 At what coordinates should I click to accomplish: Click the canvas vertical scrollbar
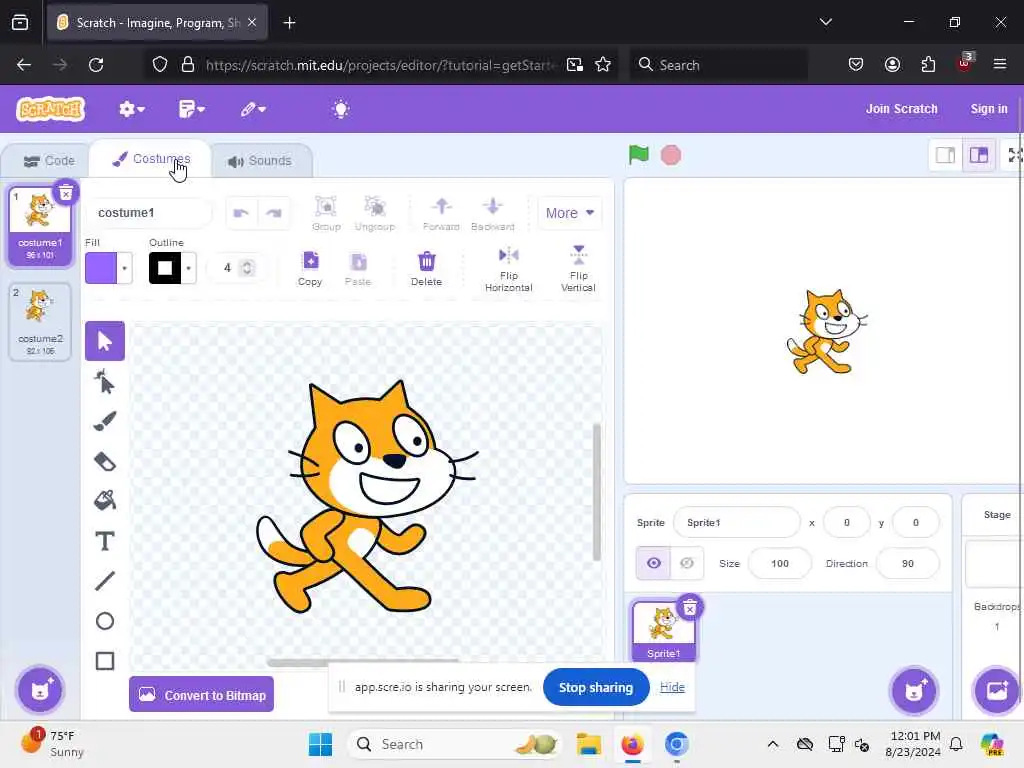coord(596,492)
